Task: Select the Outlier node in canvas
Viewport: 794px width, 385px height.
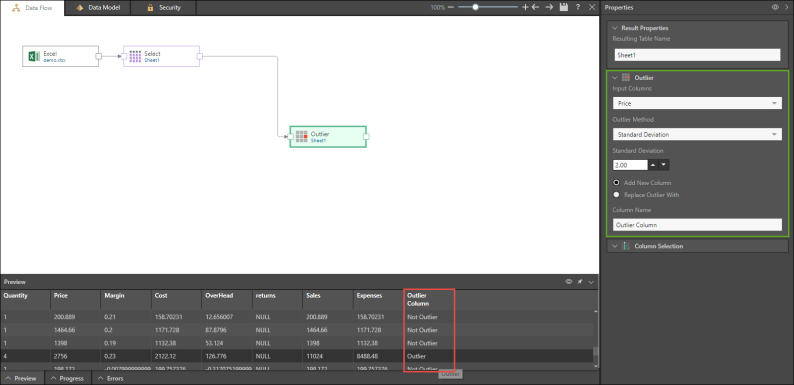Action: point(328,137)
